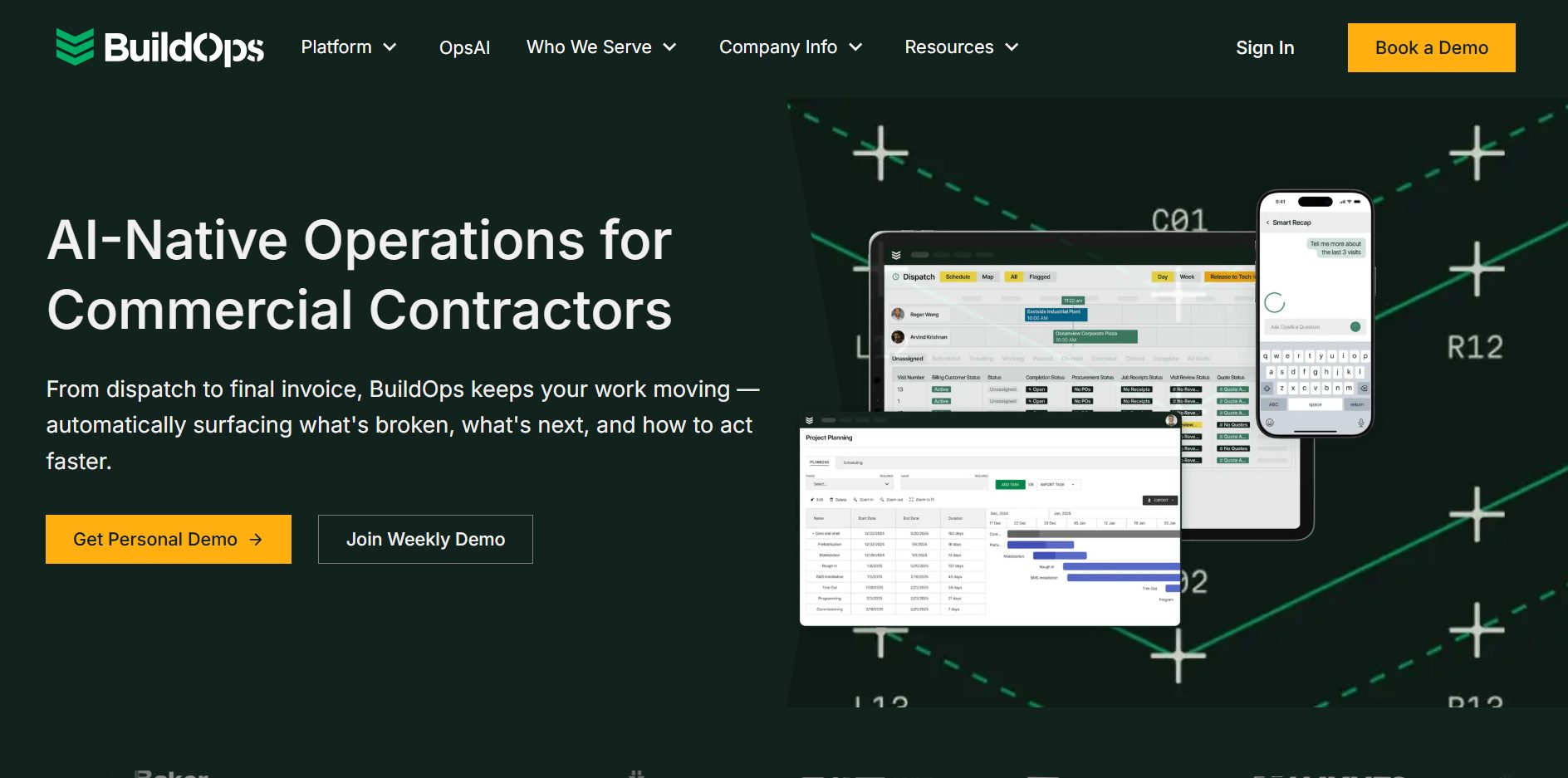Click the Join Weekly Demo button
This screenshot has width=1568, height=778.
pyautogui.click(x=425, y=540)
